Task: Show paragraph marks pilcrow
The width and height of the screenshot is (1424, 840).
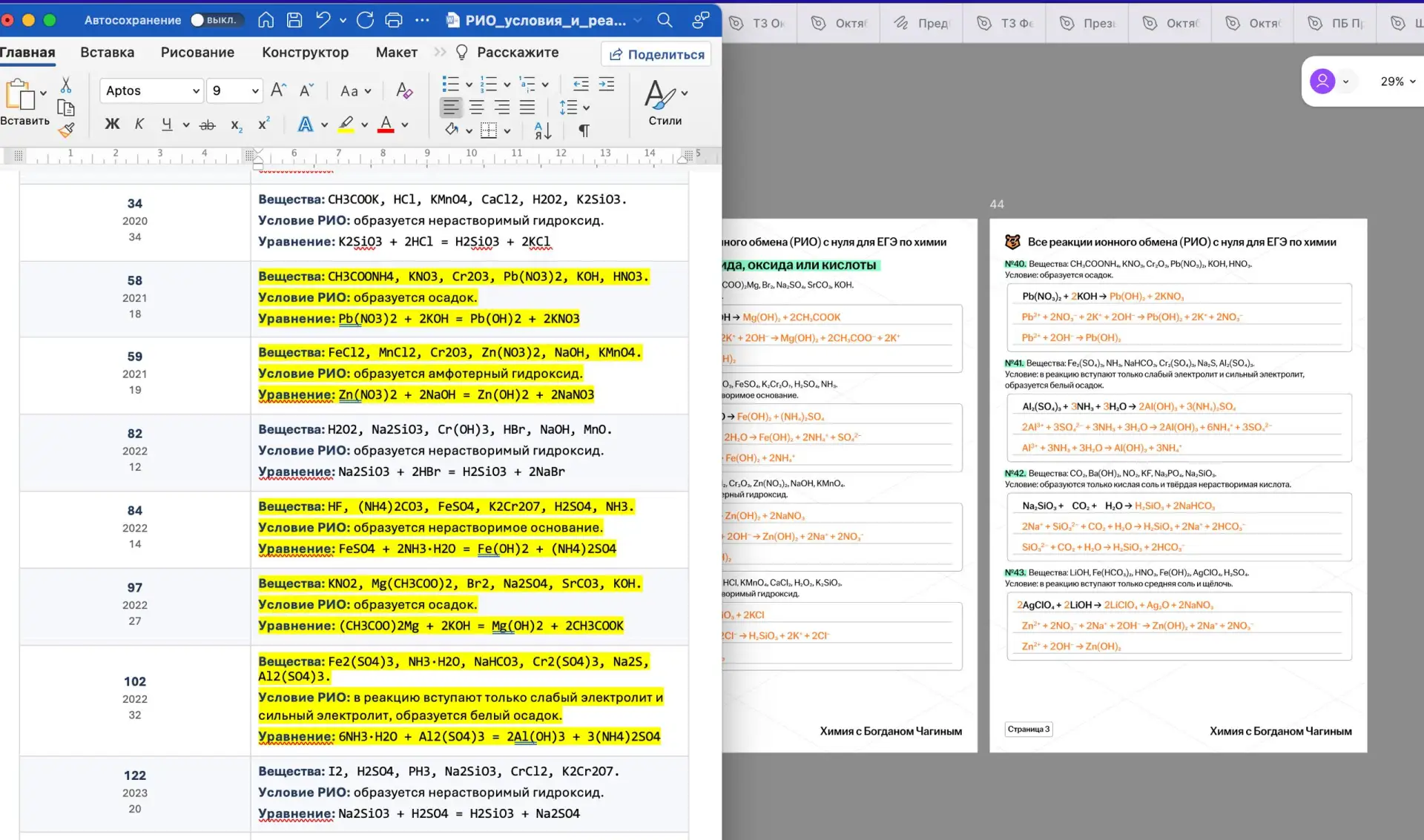Action: pos(584,130)
